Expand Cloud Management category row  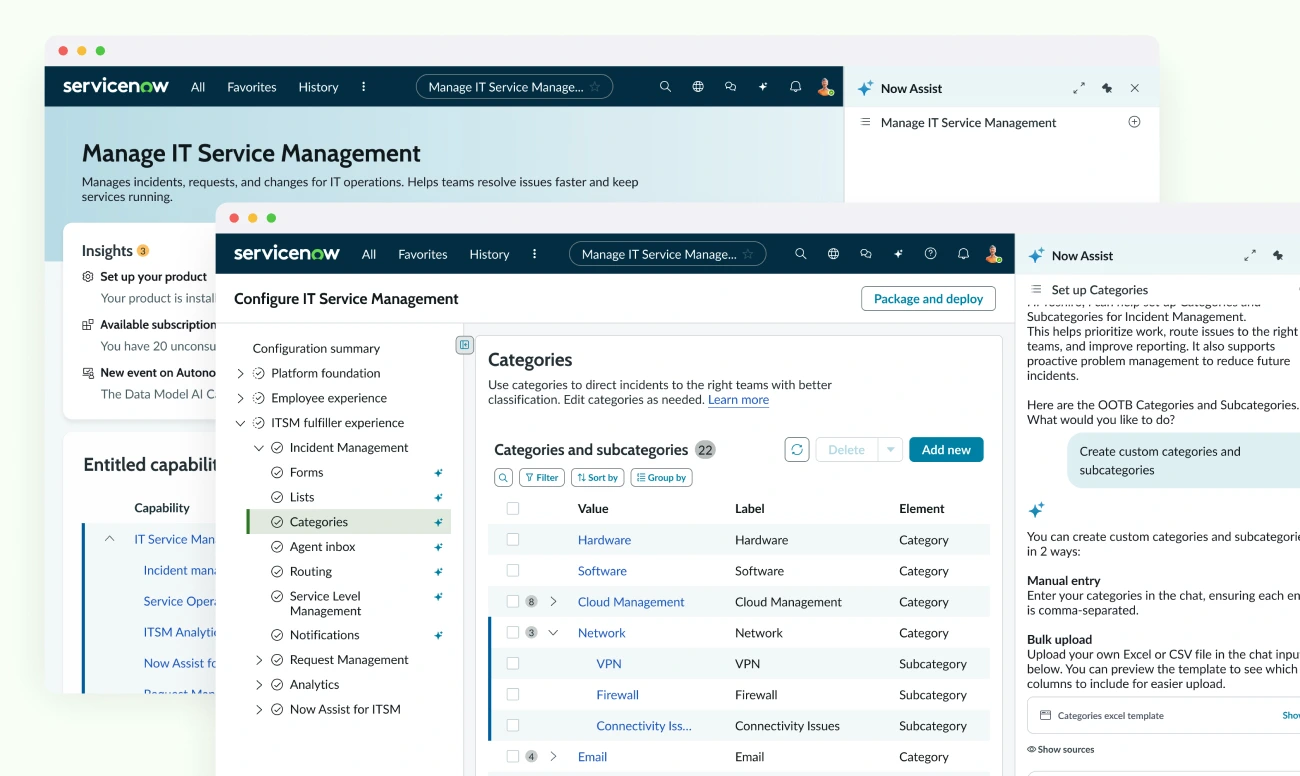553,601
